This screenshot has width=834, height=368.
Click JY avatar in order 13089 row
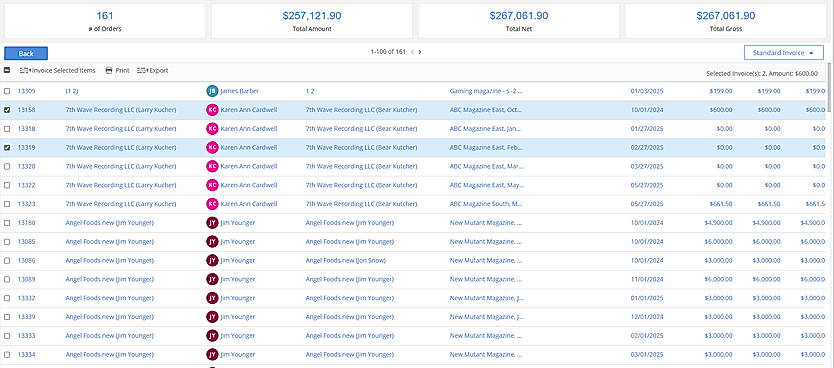tap(212, 279)
